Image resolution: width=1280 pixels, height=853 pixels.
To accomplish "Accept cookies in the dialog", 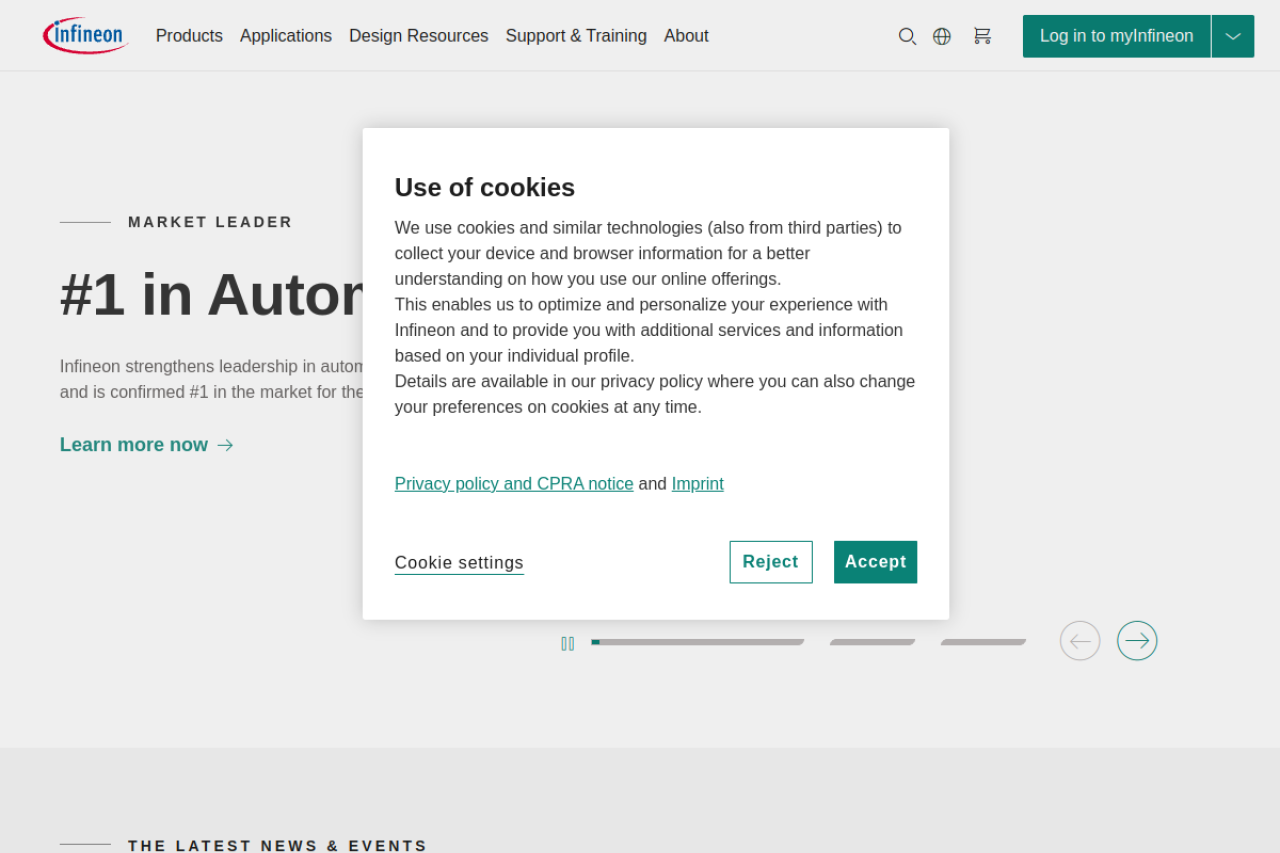I will tap(875, 562).
